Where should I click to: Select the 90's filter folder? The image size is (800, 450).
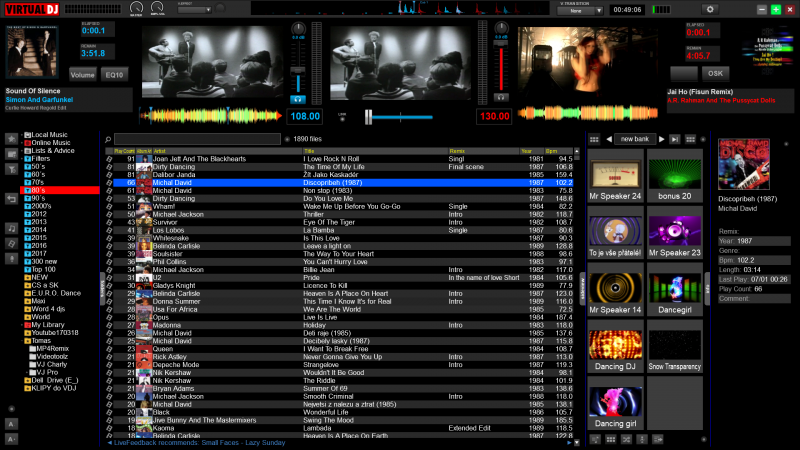[x=40, y=198]
